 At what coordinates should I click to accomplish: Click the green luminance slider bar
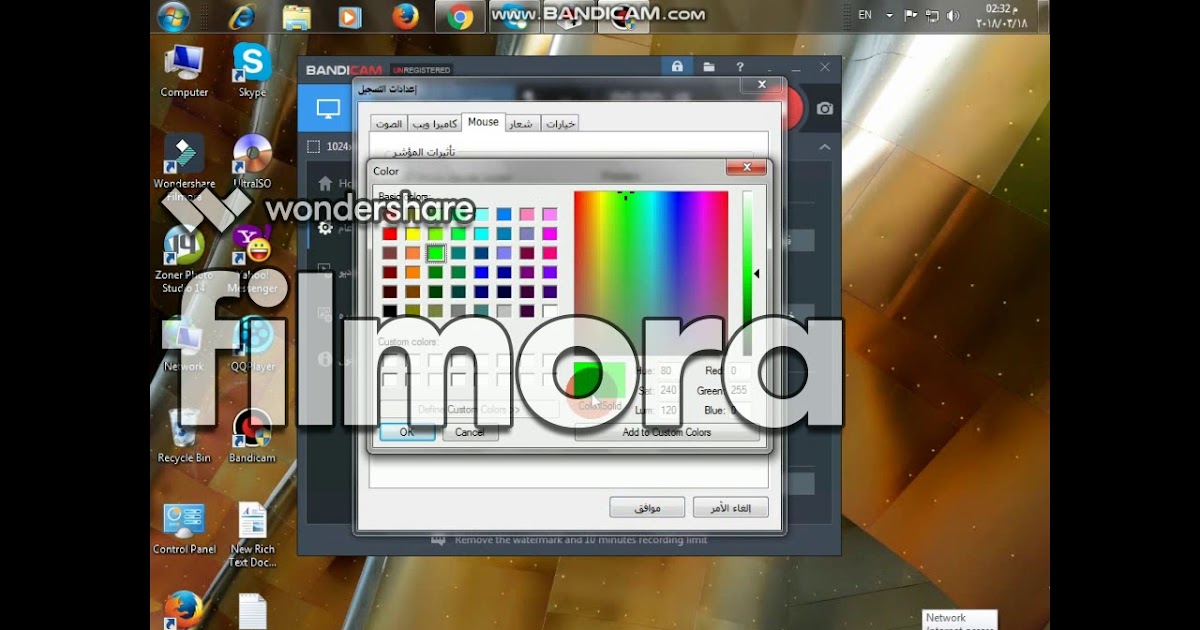(747, 273)
